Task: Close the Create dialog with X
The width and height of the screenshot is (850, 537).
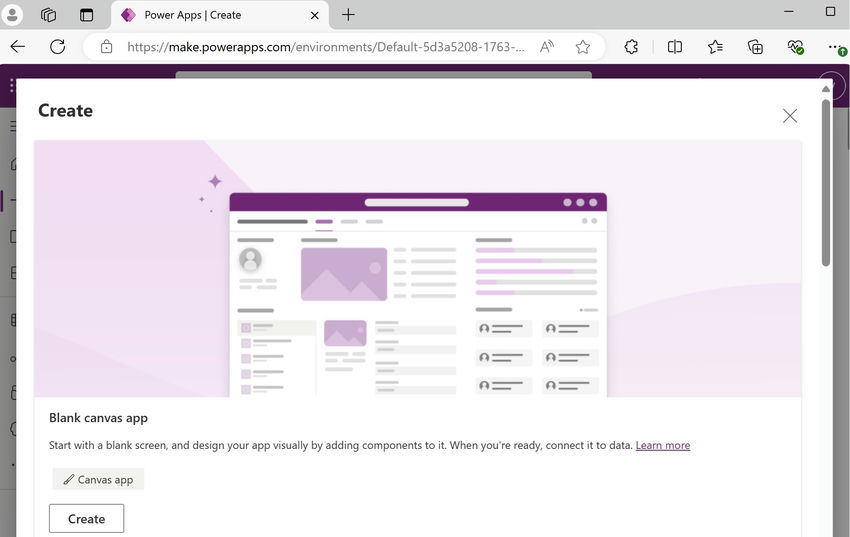Action: tap(790, 115)
